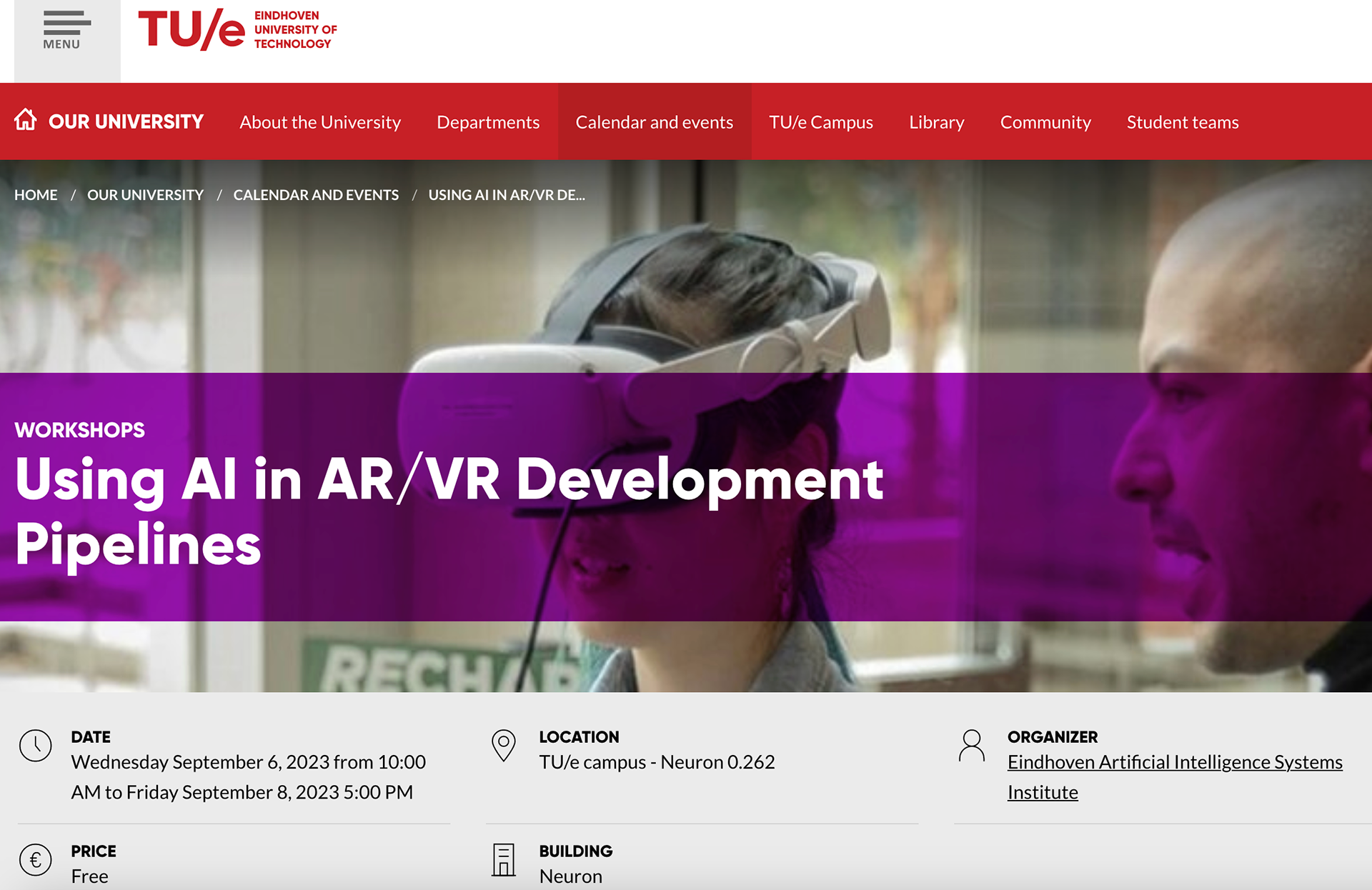The width and height of the screenshot is (1372, 890).
Task: Click the LOCATION heading label
Action: click(x=579, y=737)
